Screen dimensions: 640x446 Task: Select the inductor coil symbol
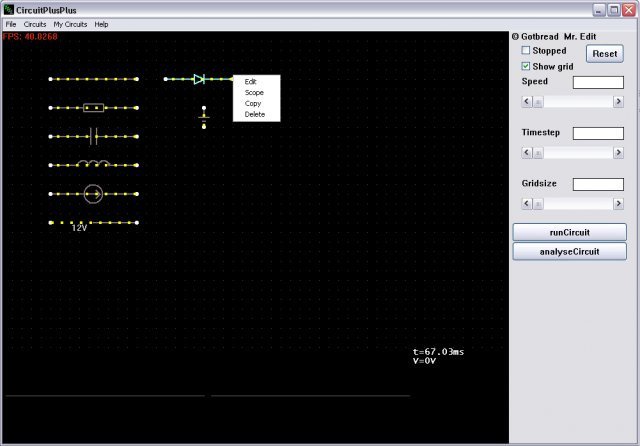(x=93, y=163)
